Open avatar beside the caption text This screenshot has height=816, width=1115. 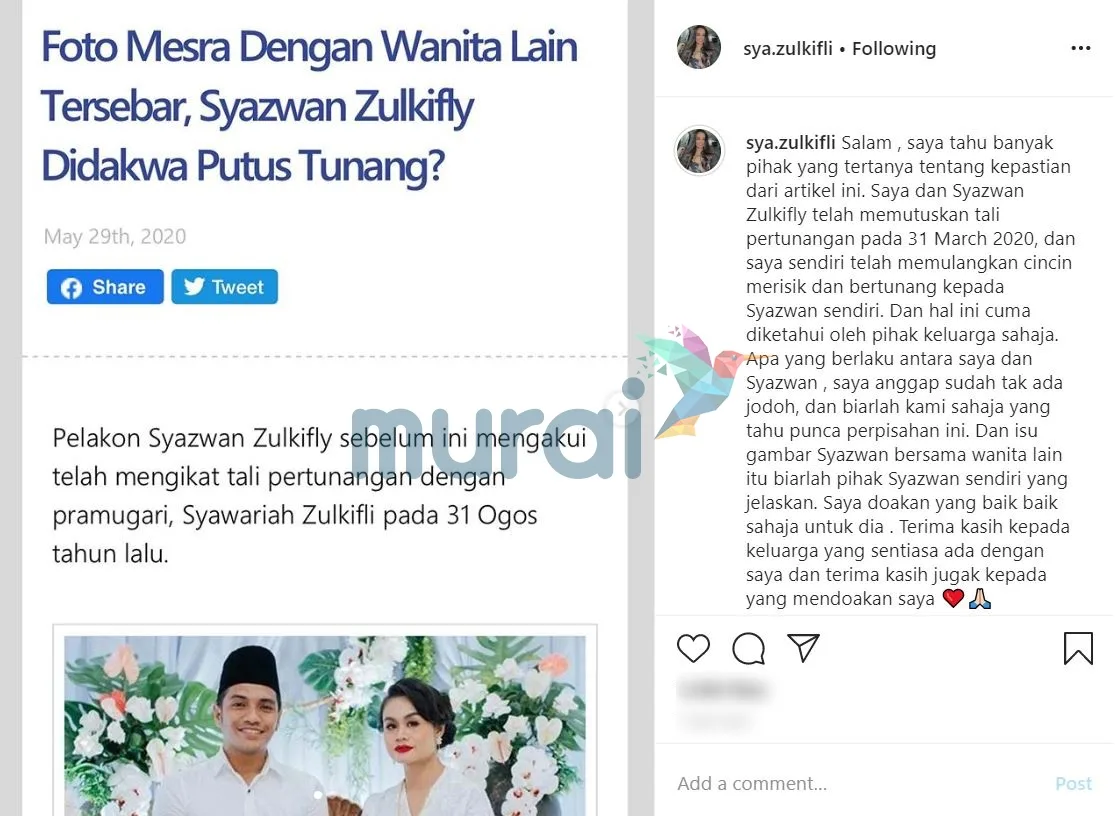click(699, 151)
